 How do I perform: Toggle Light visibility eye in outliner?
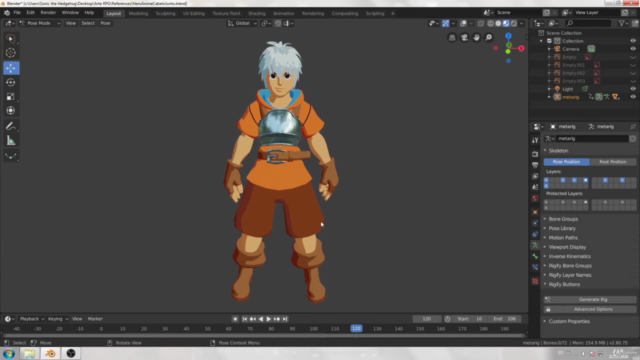633,89
